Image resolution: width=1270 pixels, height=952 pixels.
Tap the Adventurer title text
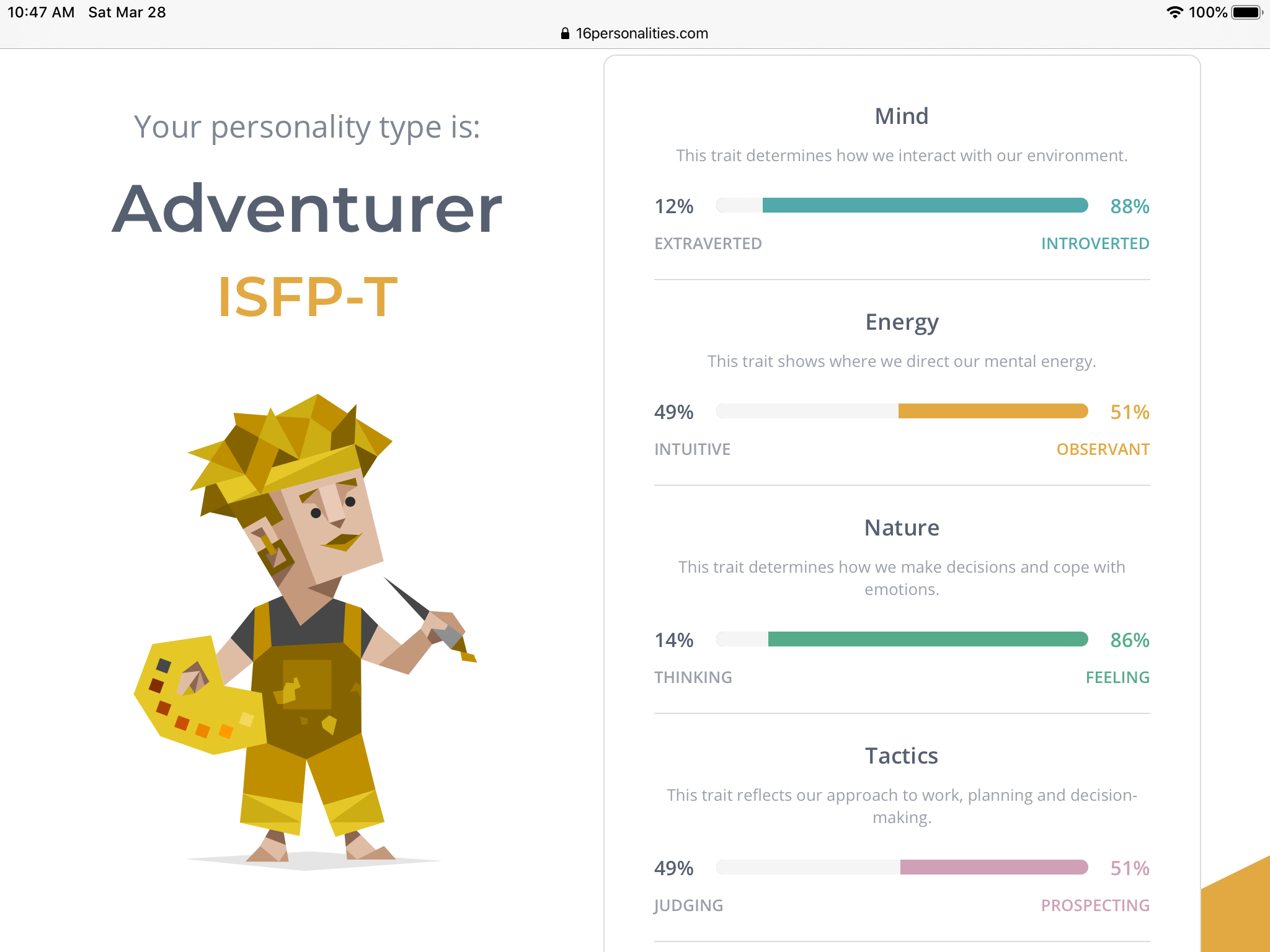tap(307, 209)
